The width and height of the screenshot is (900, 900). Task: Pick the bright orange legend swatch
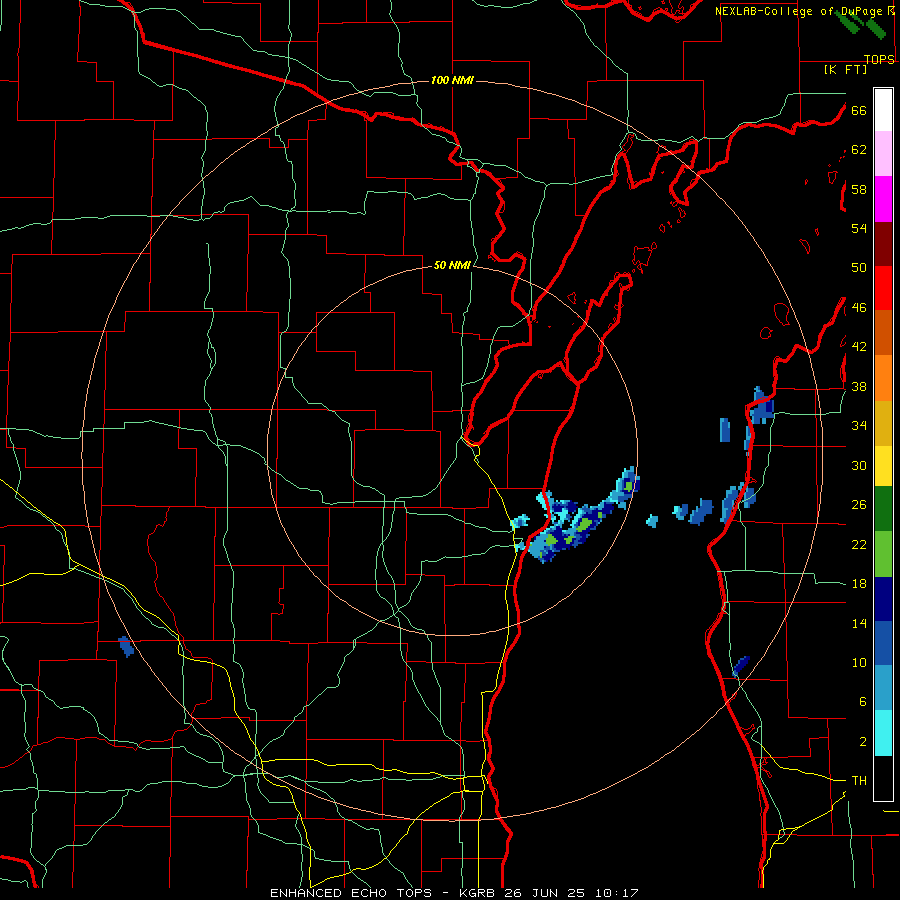883,378
